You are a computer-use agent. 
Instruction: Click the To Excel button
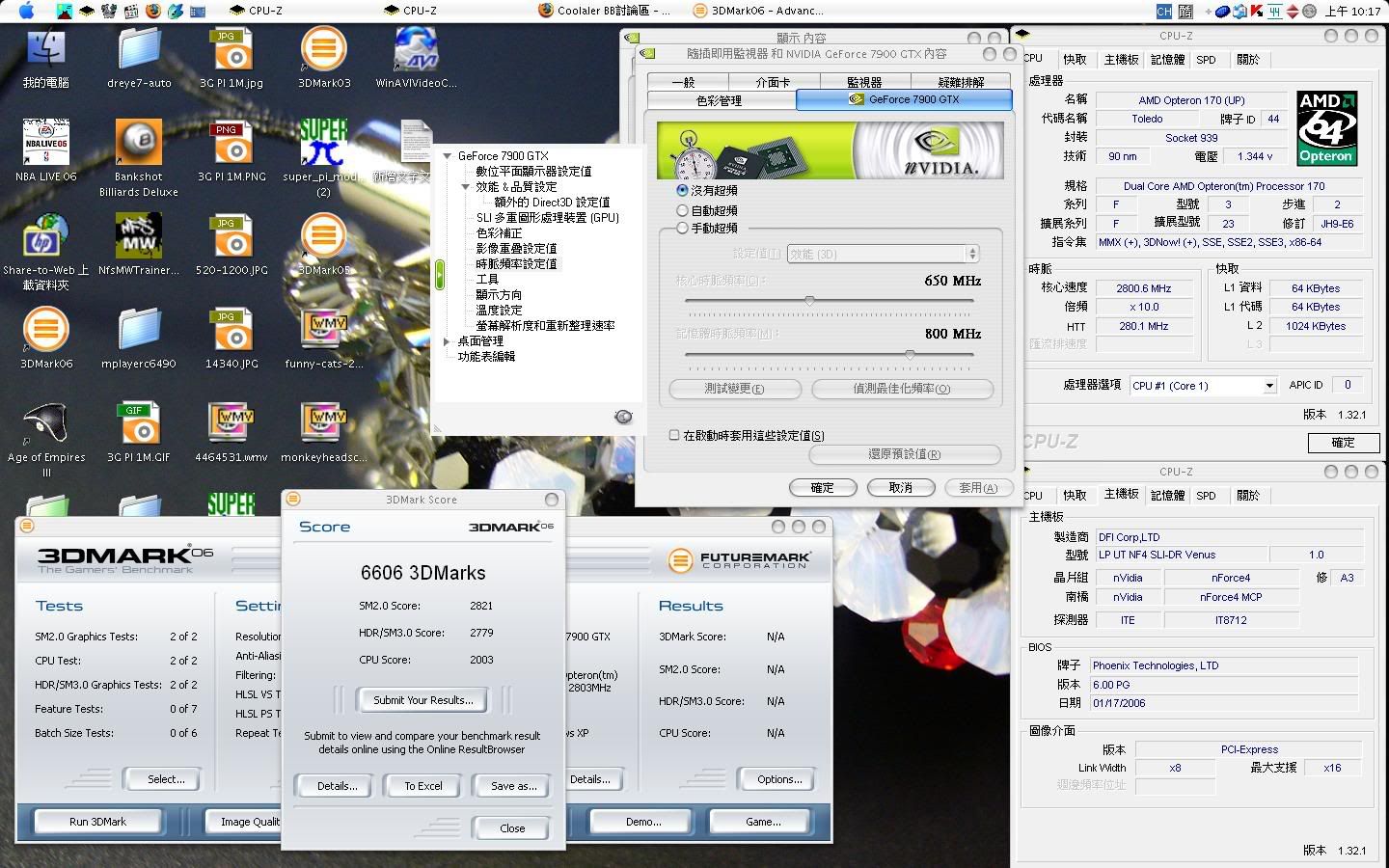coord(422,786)
